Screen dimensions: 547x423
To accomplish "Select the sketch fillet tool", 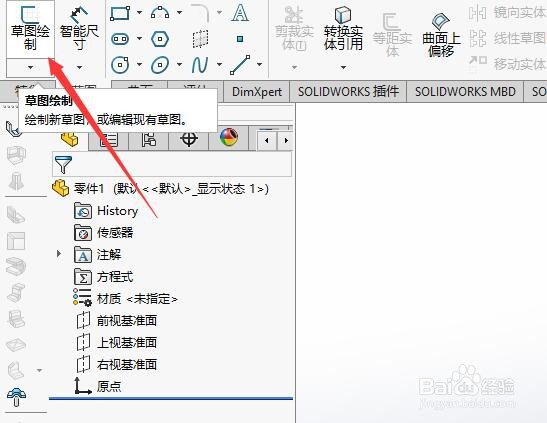I will [201, 13].
